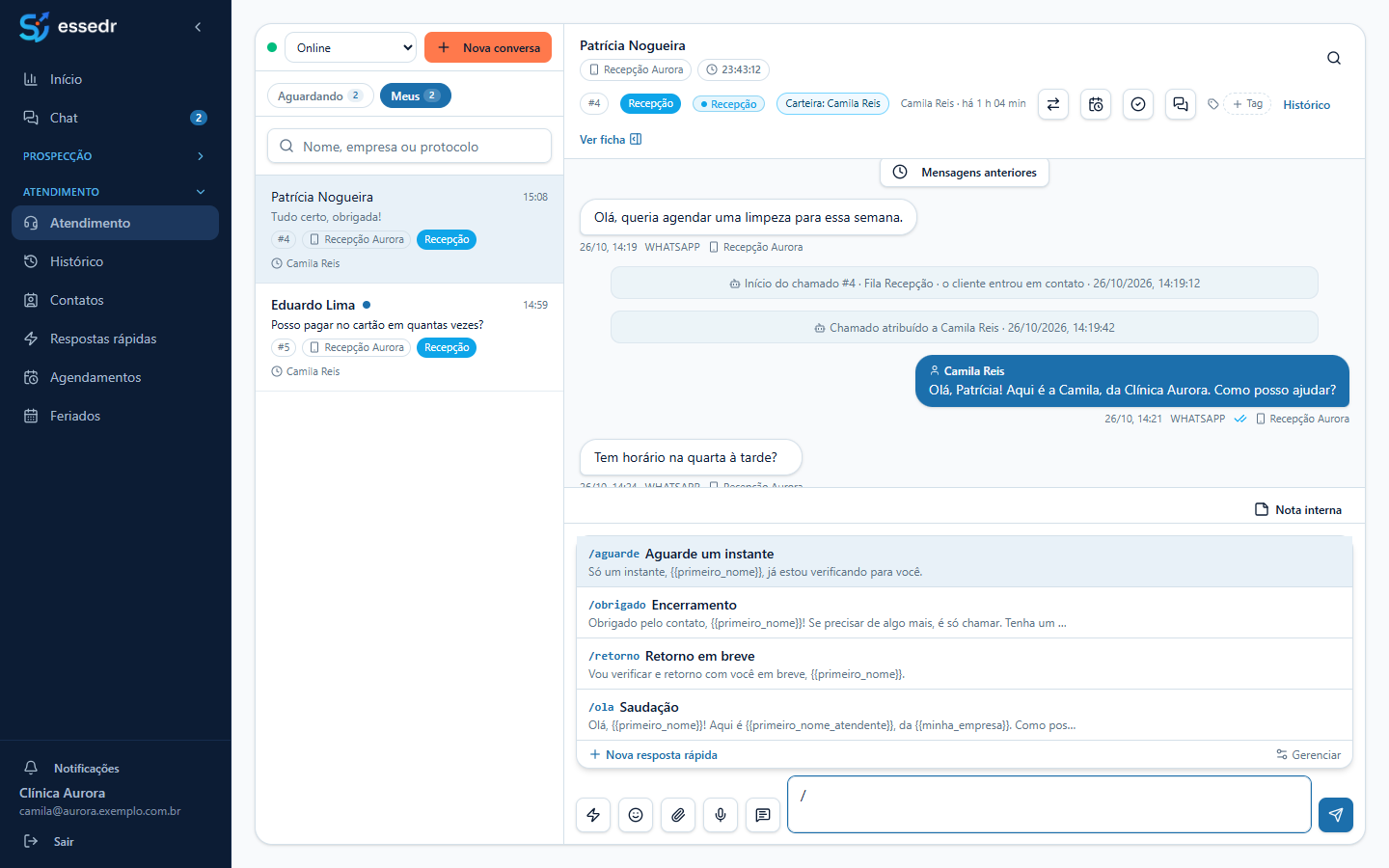
Task: Switch to the Aguardando tab
Action: tap(320, 95)
